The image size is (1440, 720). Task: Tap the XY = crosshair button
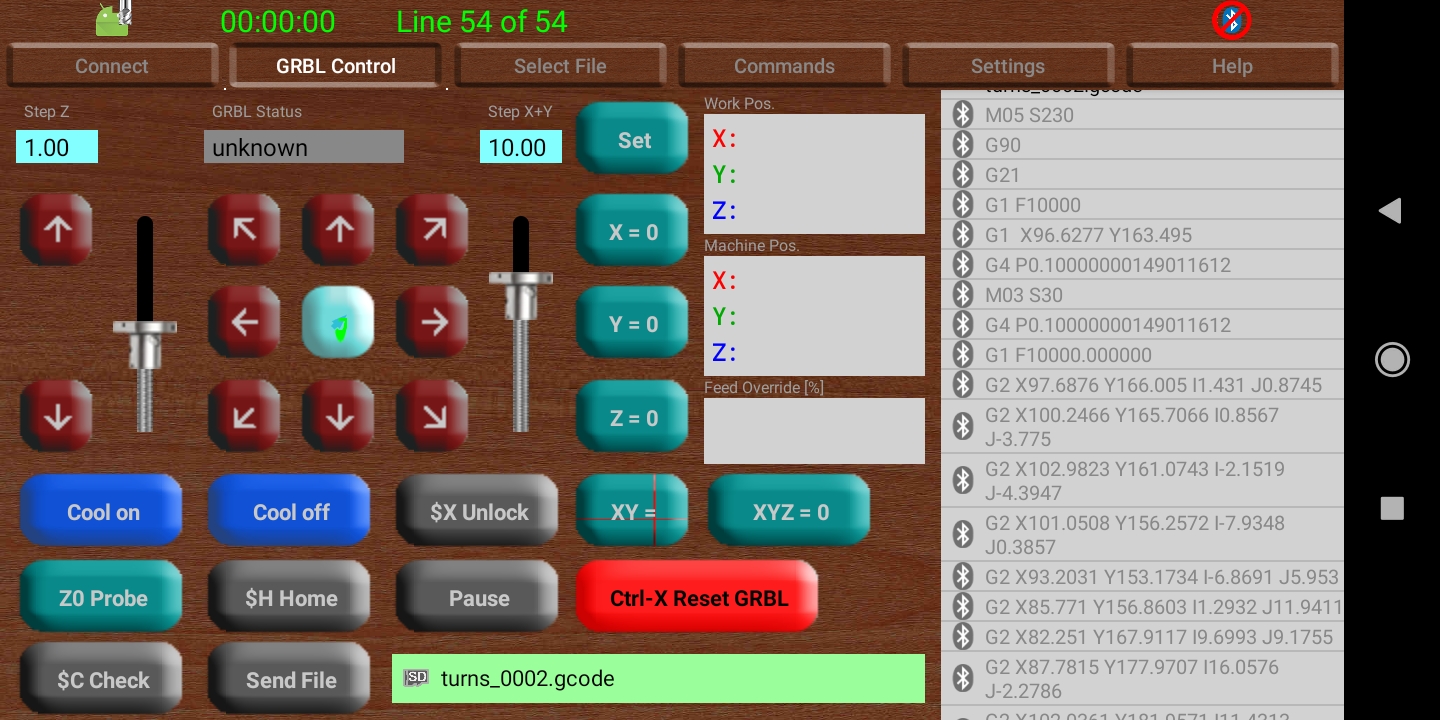pos(633,511)
